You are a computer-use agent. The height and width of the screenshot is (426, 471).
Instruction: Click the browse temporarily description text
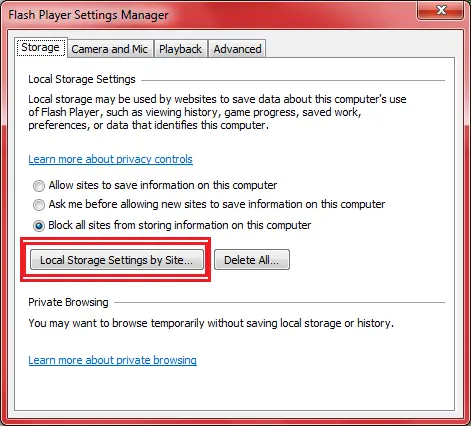pyautogui.click(x=211, y=323)
